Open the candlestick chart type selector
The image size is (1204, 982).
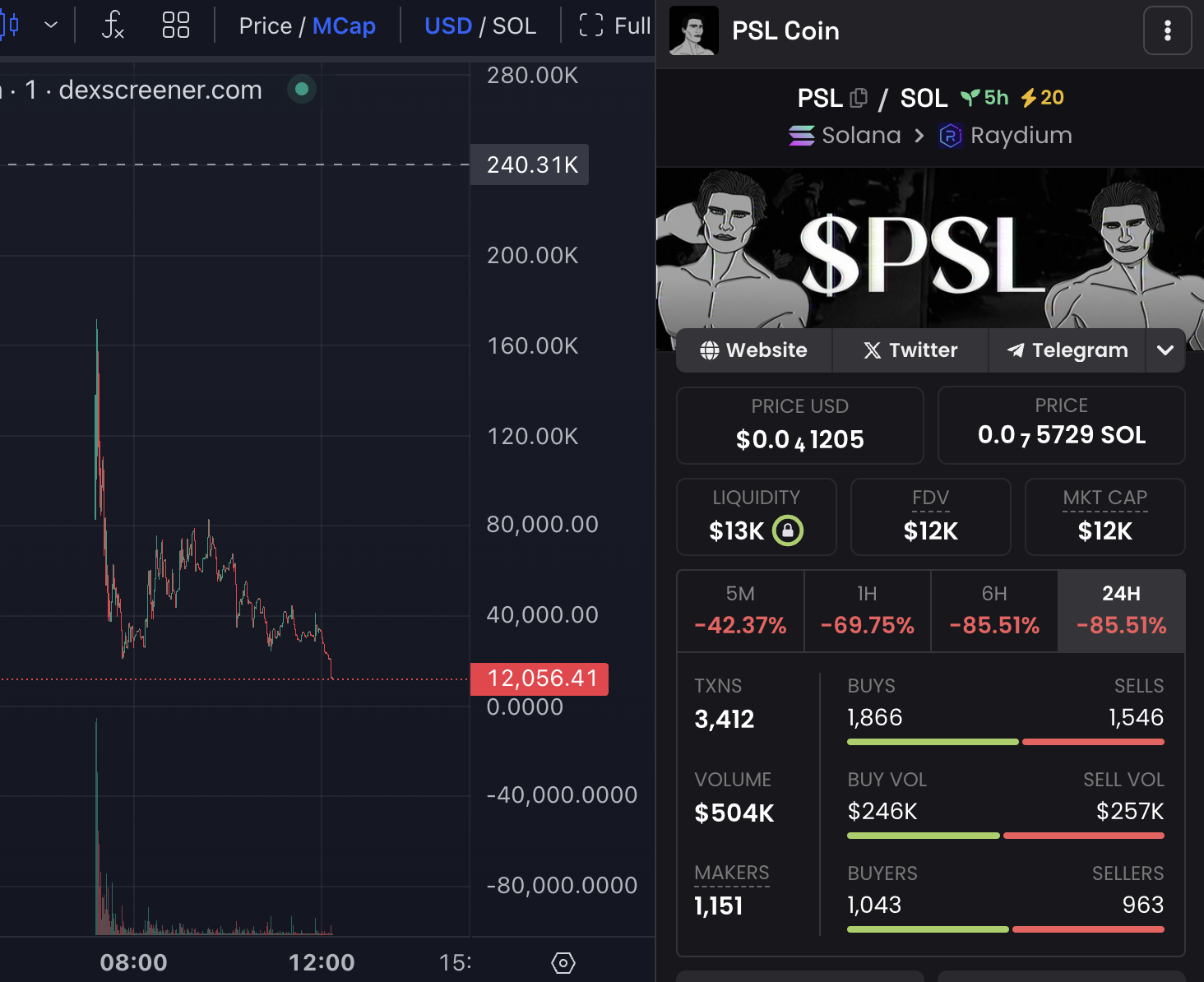[x=10, y=25]
